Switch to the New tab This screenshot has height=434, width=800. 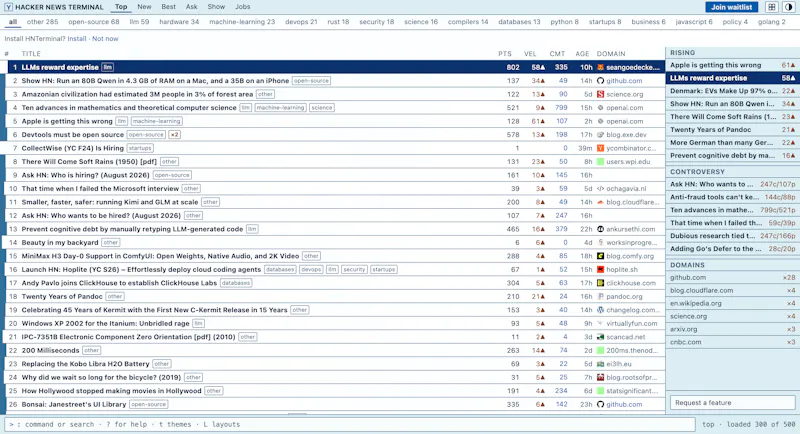tap(144, 7)
